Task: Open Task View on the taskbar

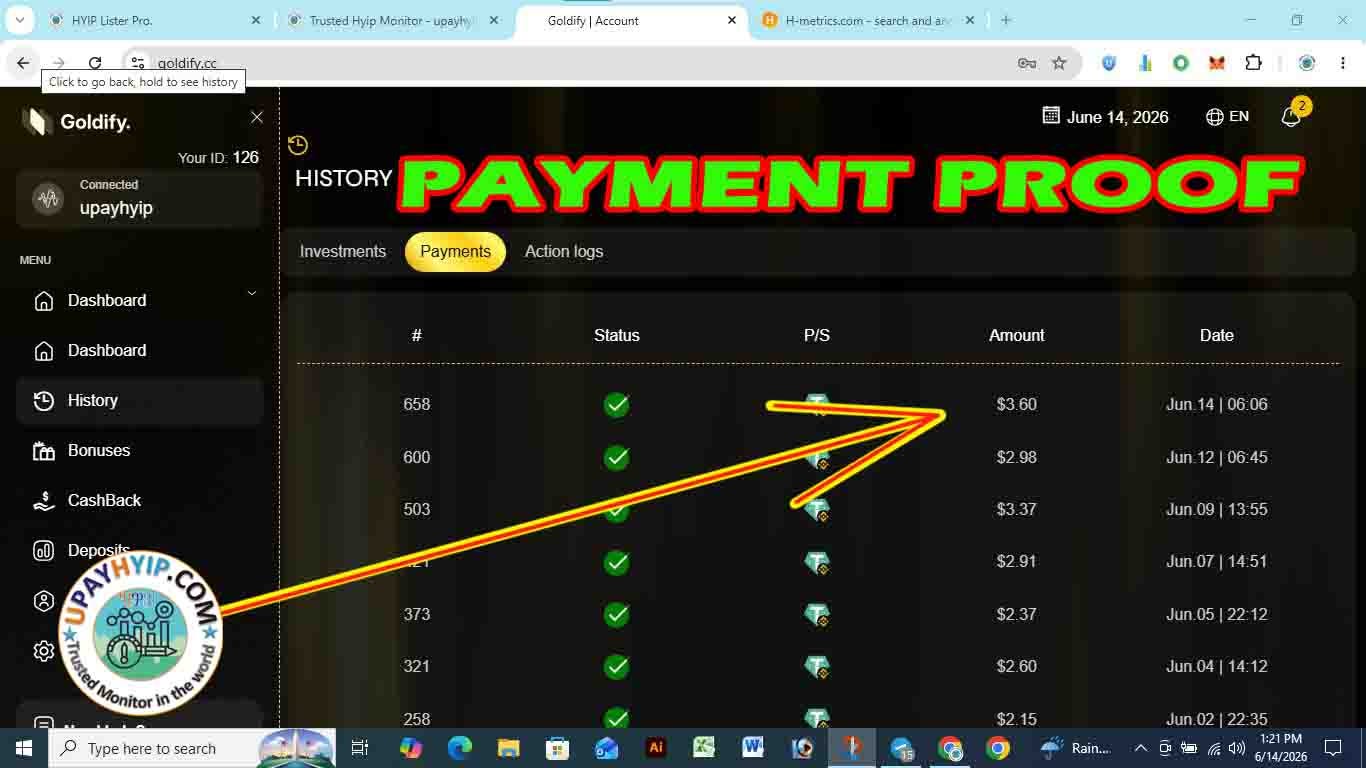Action: 360,748
